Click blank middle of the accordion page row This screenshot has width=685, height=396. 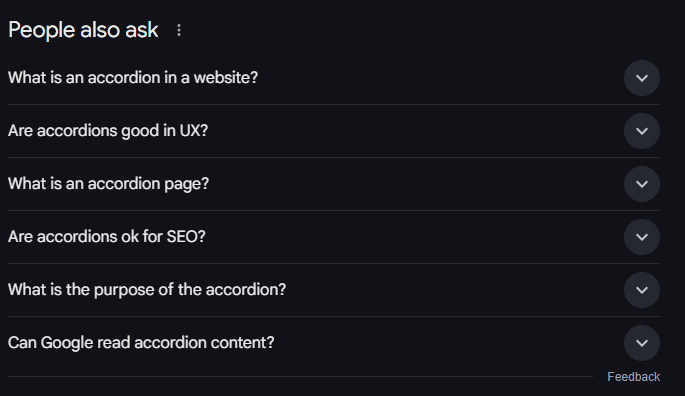click(x=415, y=184)
